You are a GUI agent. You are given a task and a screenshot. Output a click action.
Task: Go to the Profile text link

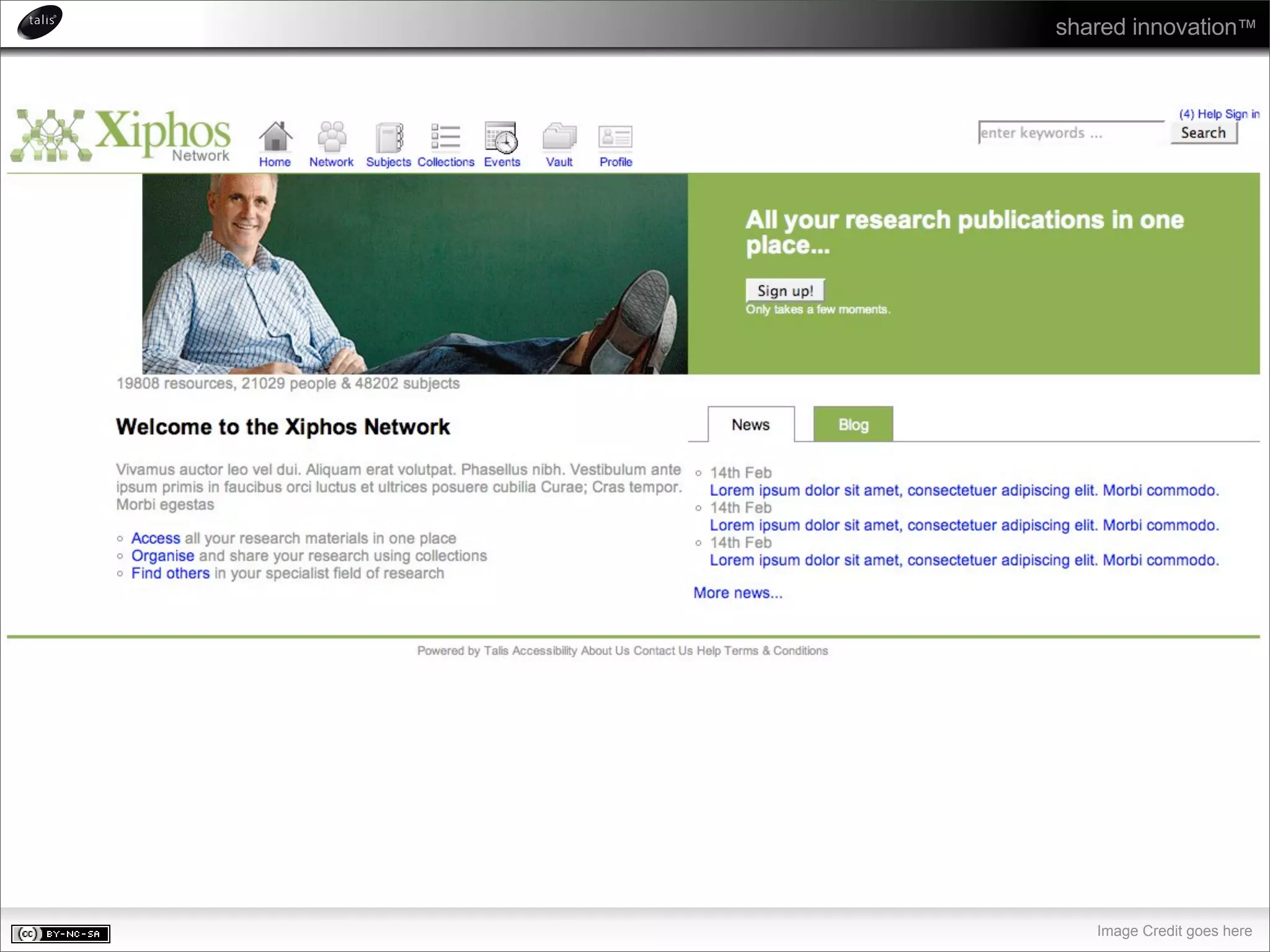point(616,162)
